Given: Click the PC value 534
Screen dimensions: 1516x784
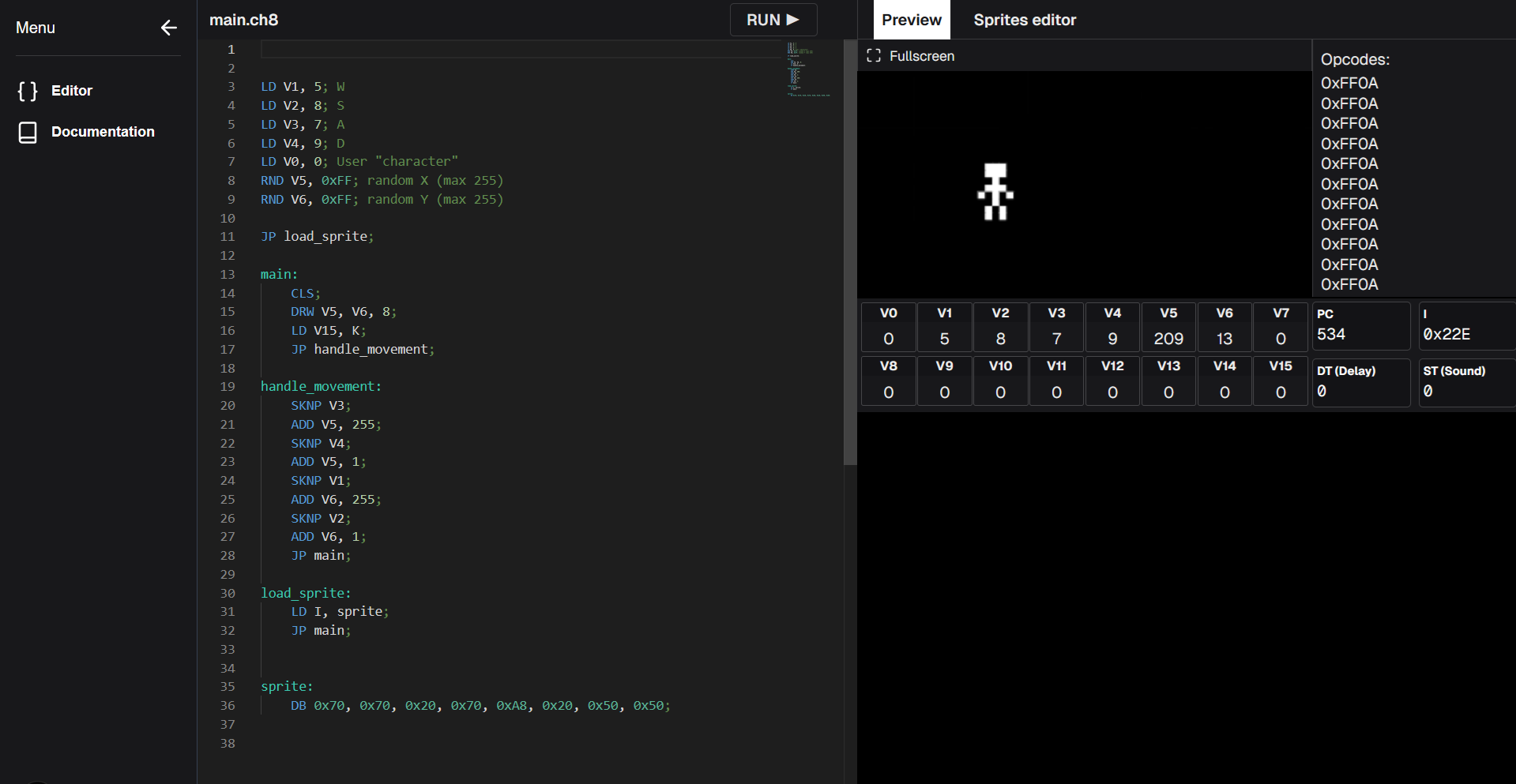Looking at the screenshot, I should (1331, 335).
